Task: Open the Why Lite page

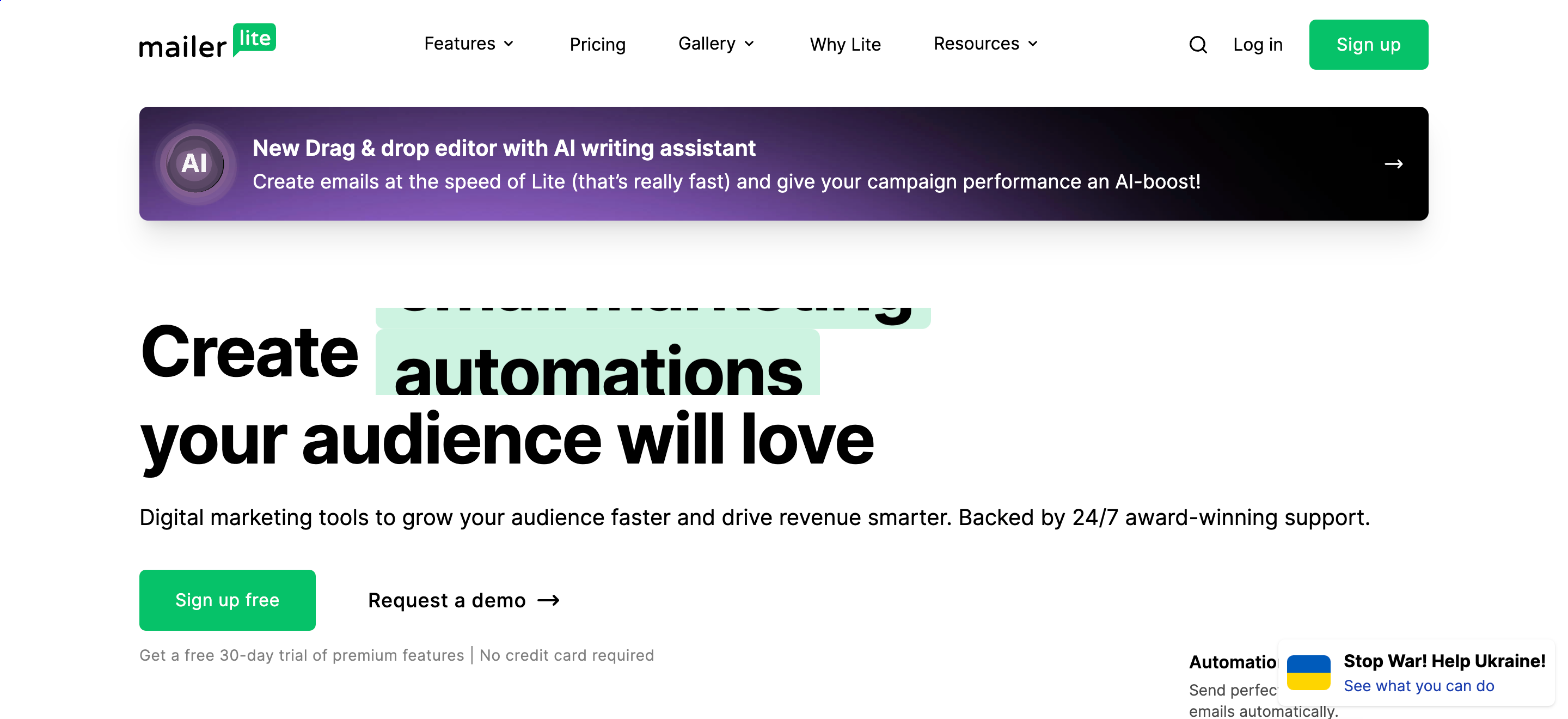Action: click(845, 45)
